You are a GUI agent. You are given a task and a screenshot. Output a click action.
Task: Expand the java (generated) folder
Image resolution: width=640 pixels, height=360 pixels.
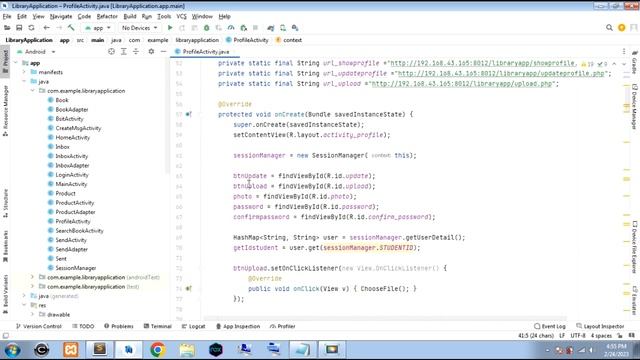(x=24, y=296)
